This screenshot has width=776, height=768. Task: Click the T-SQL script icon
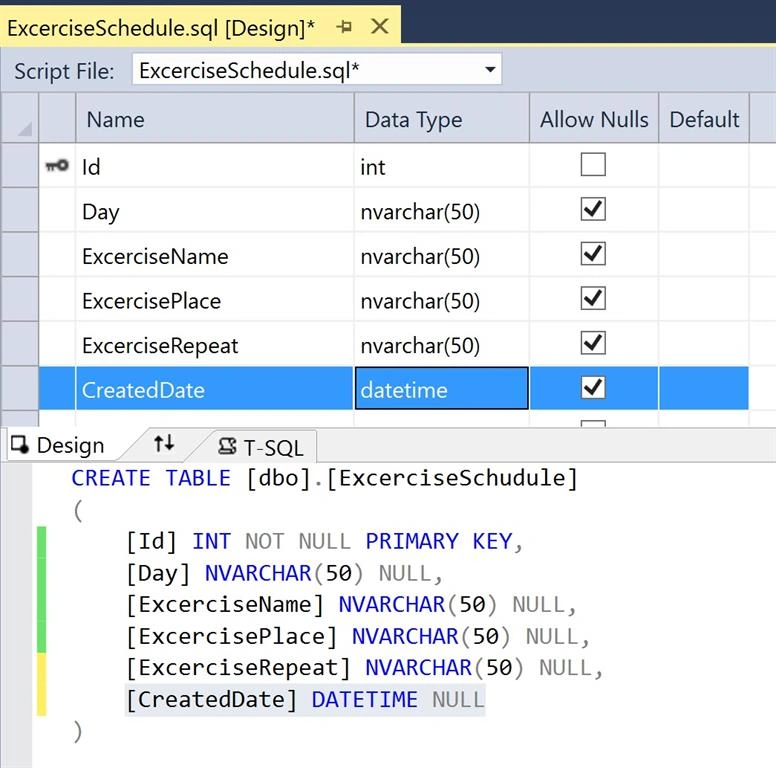[x=228, y=446]
